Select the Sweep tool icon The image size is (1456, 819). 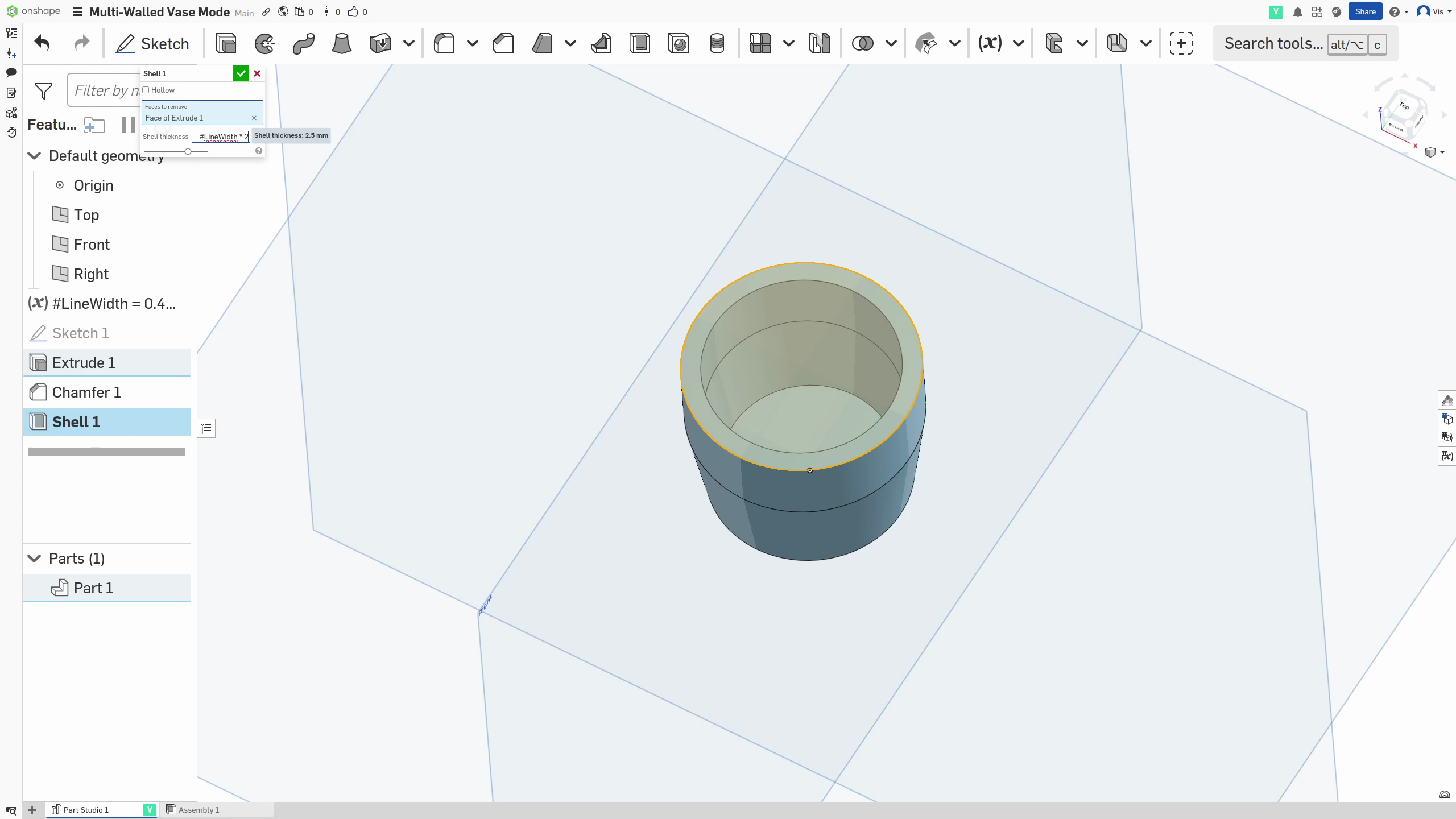pos(303,43)
